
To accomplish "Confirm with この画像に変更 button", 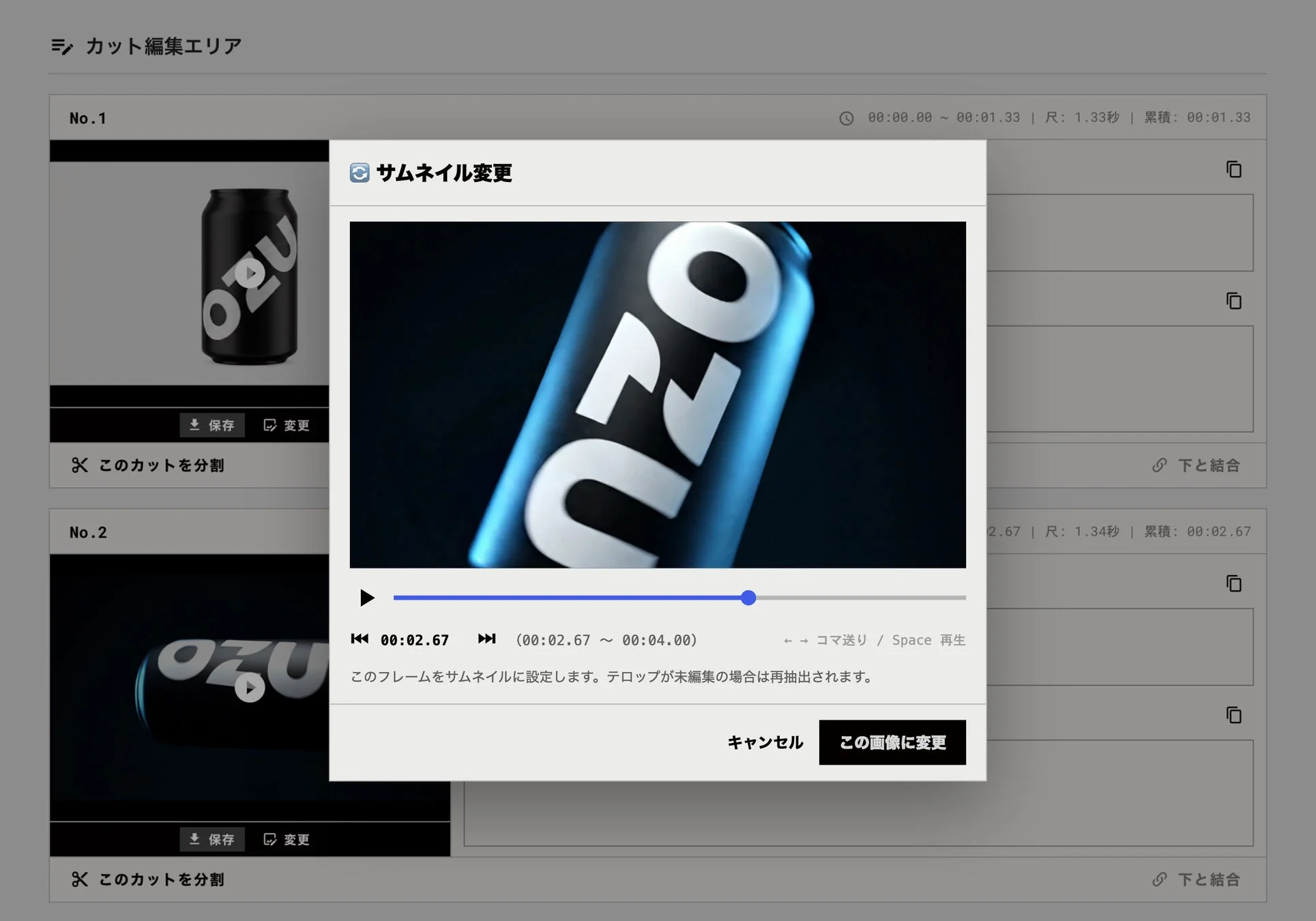I will point(892,742).
